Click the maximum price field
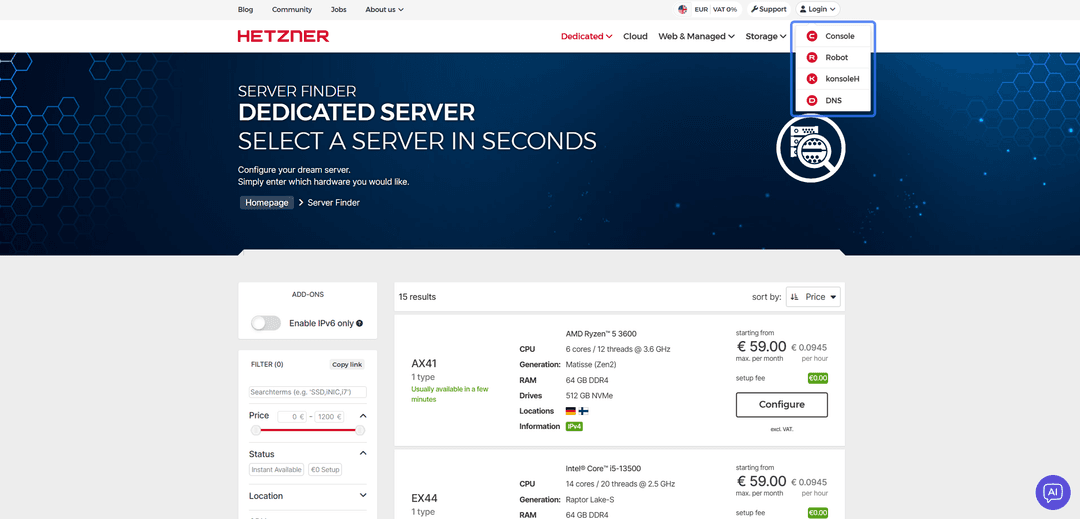Image resolution: width=1080 pixels, height=519 pixels. [x=330, y=416]
